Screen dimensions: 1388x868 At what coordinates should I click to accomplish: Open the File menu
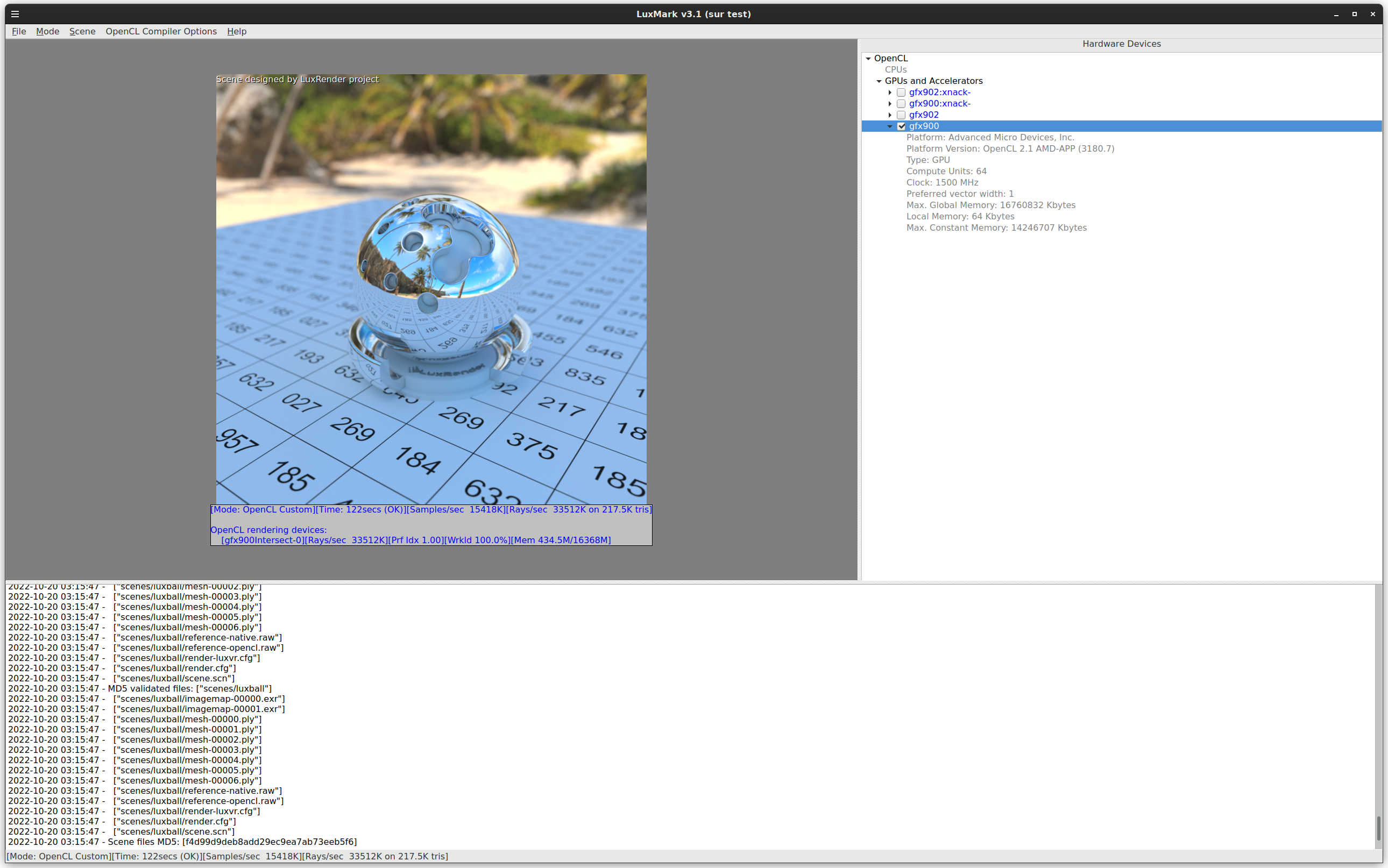[x=19, y=31]
